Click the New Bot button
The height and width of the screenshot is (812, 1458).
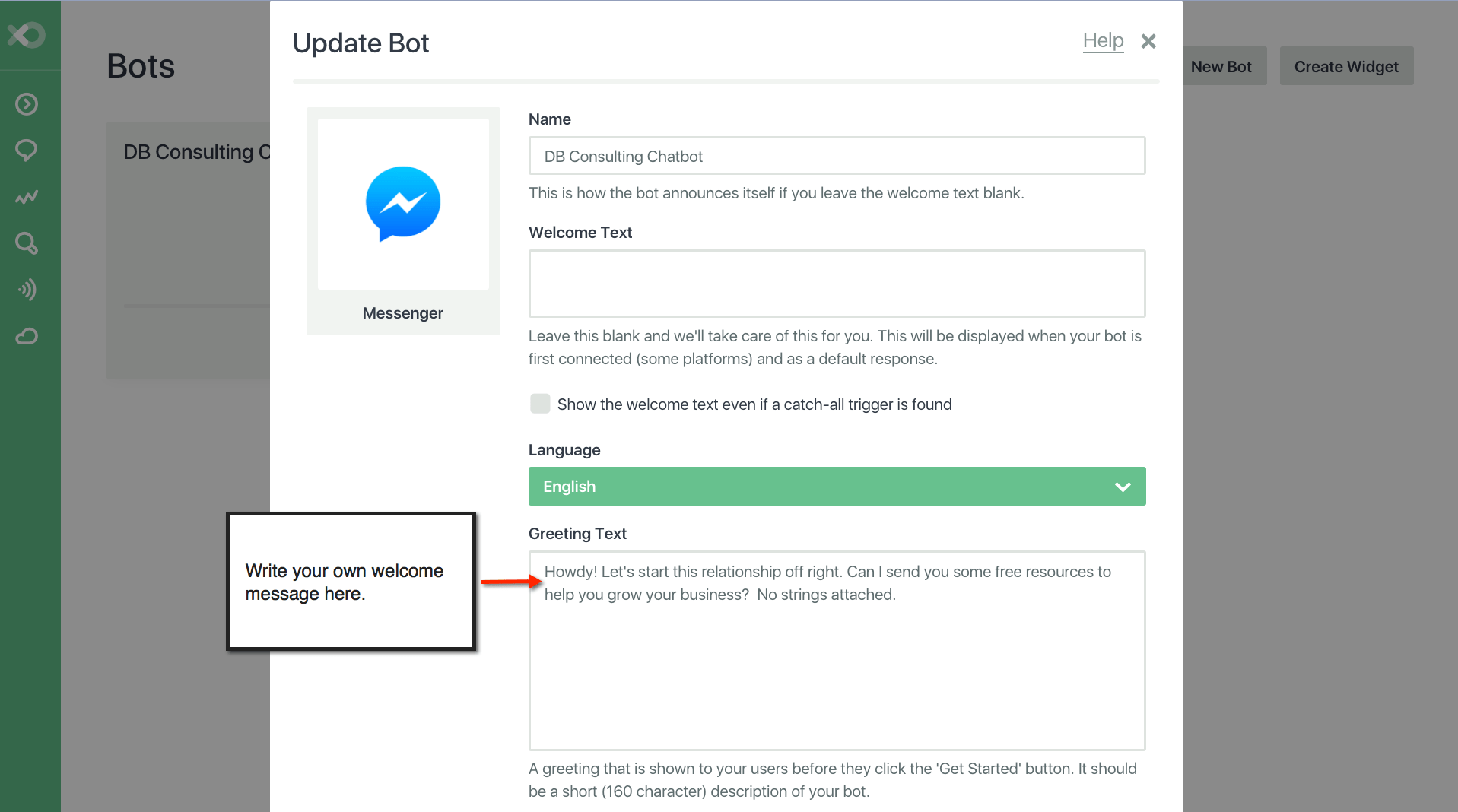(x=1221, y=67)
